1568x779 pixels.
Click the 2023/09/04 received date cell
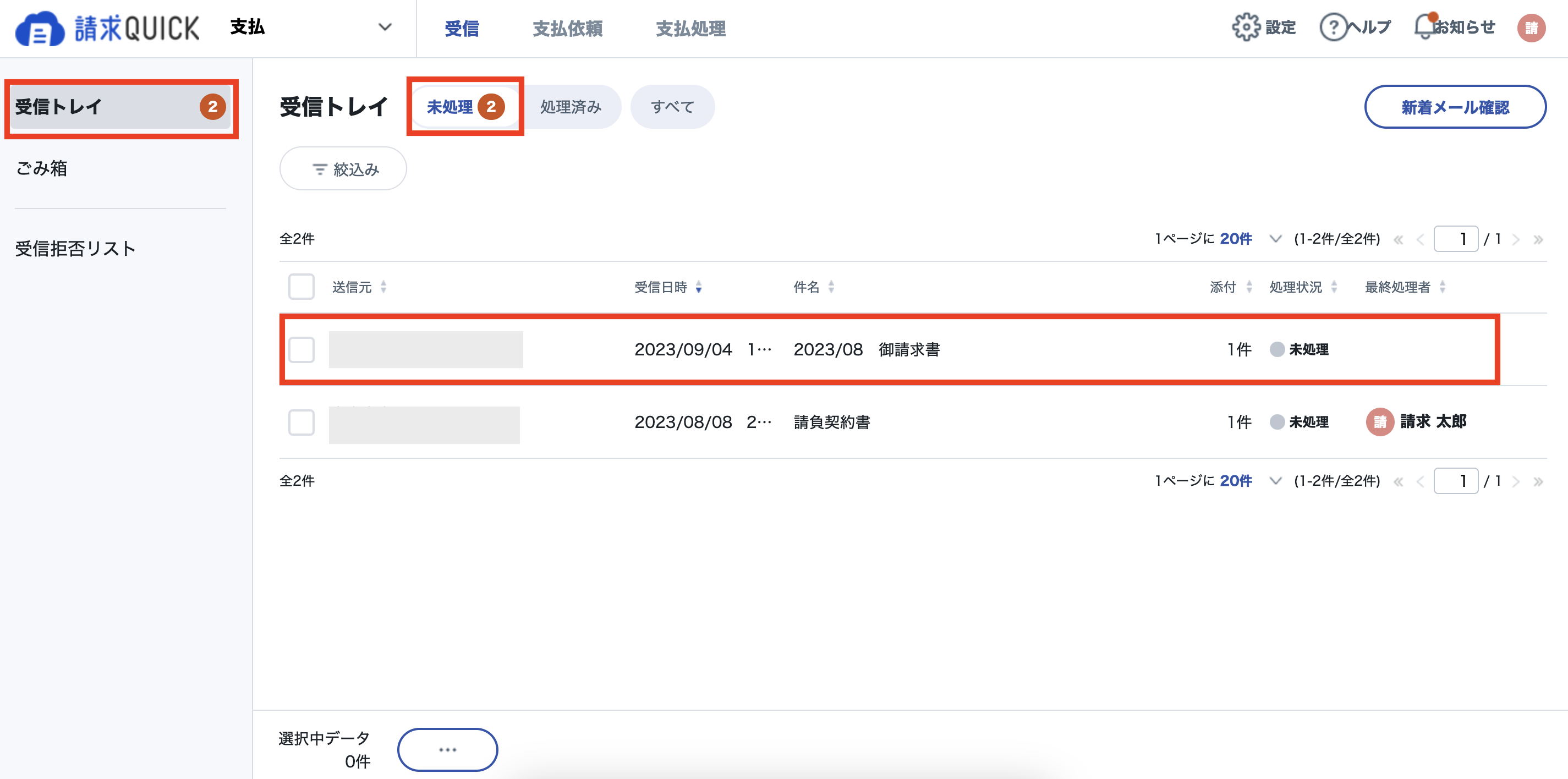703,349
